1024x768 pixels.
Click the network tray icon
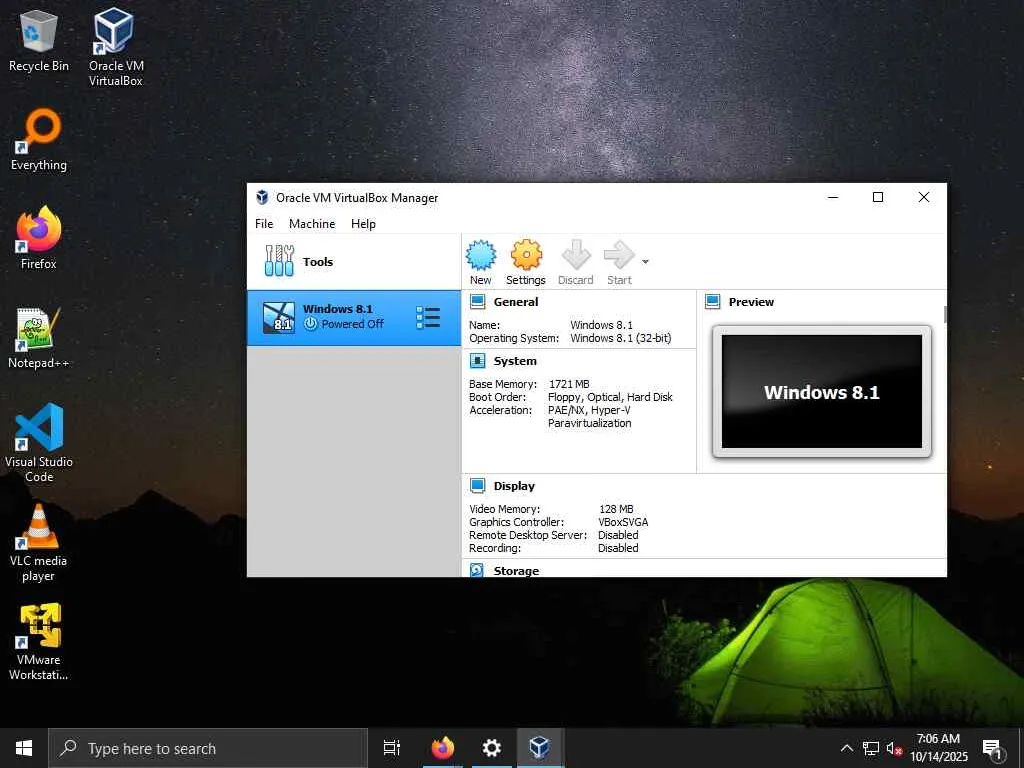click(871, 748)
